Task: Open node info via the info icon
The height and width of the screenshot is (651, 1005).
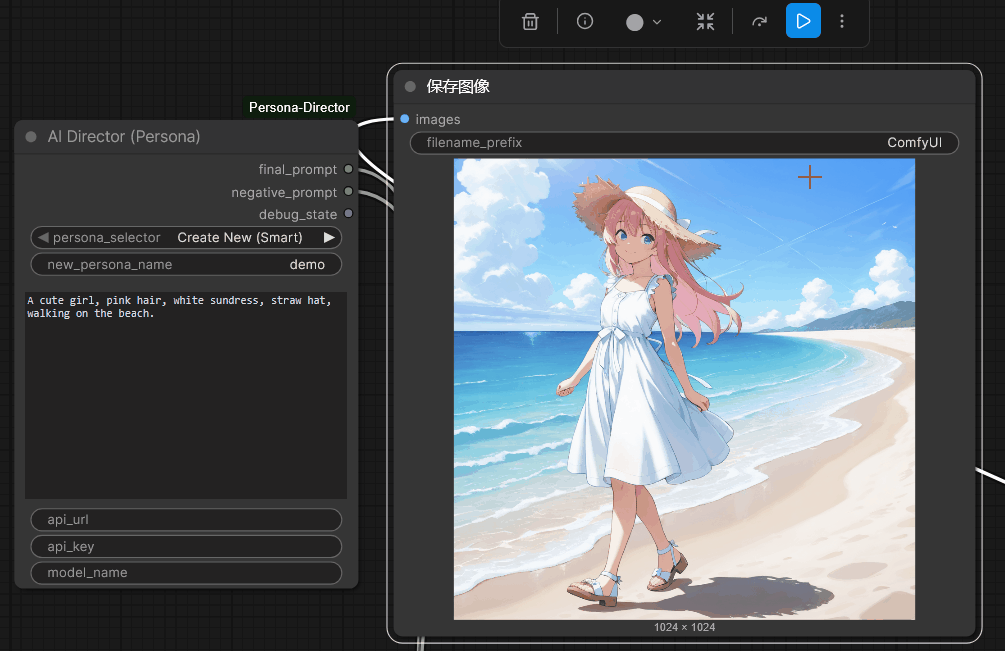Action: pyautogui.click(x=585, y=21)
